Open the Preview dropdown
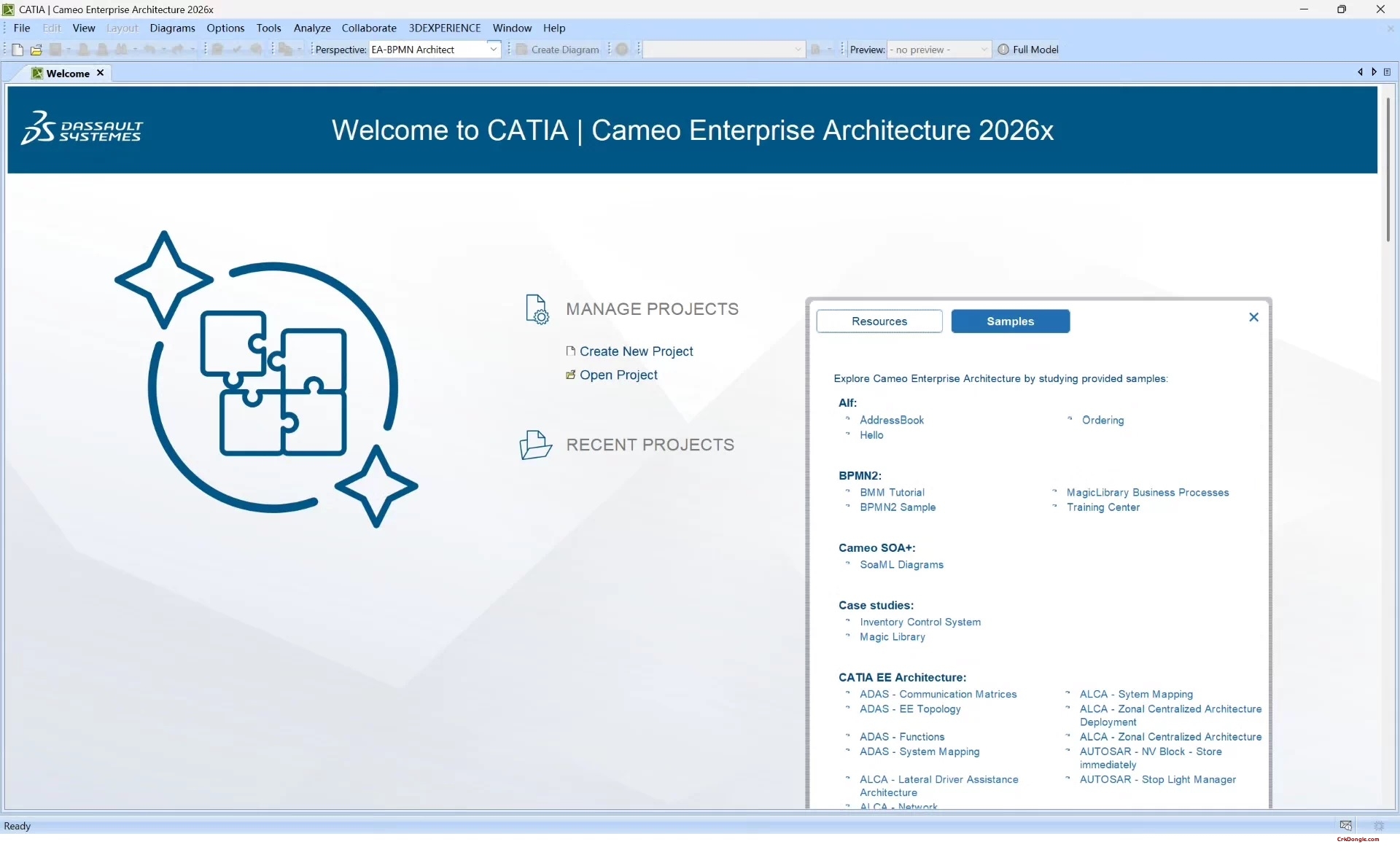Screen dimensions: 1400x863 coord(984,50)
